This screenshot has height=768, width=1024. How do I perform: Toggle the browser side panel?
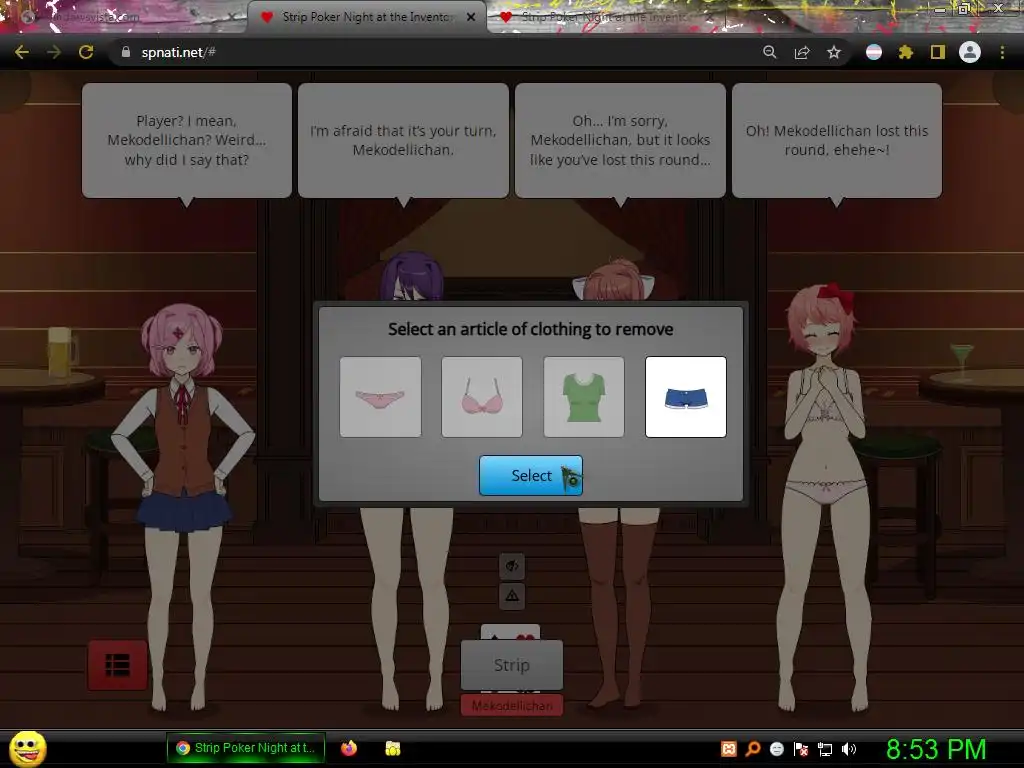938,52
